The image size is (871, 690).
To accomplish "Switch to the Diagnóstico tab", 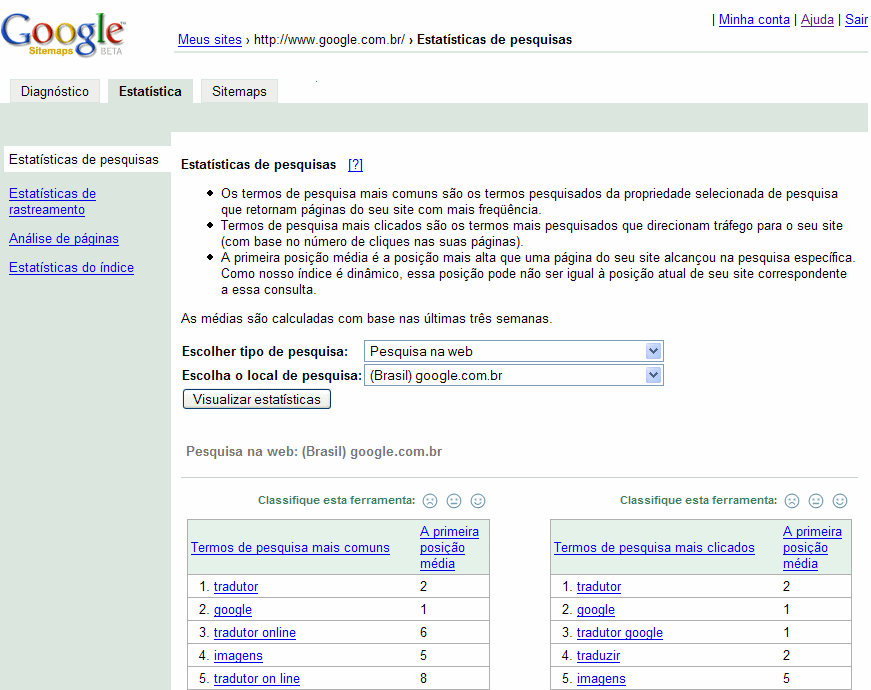I will click(x=55, y=91).
